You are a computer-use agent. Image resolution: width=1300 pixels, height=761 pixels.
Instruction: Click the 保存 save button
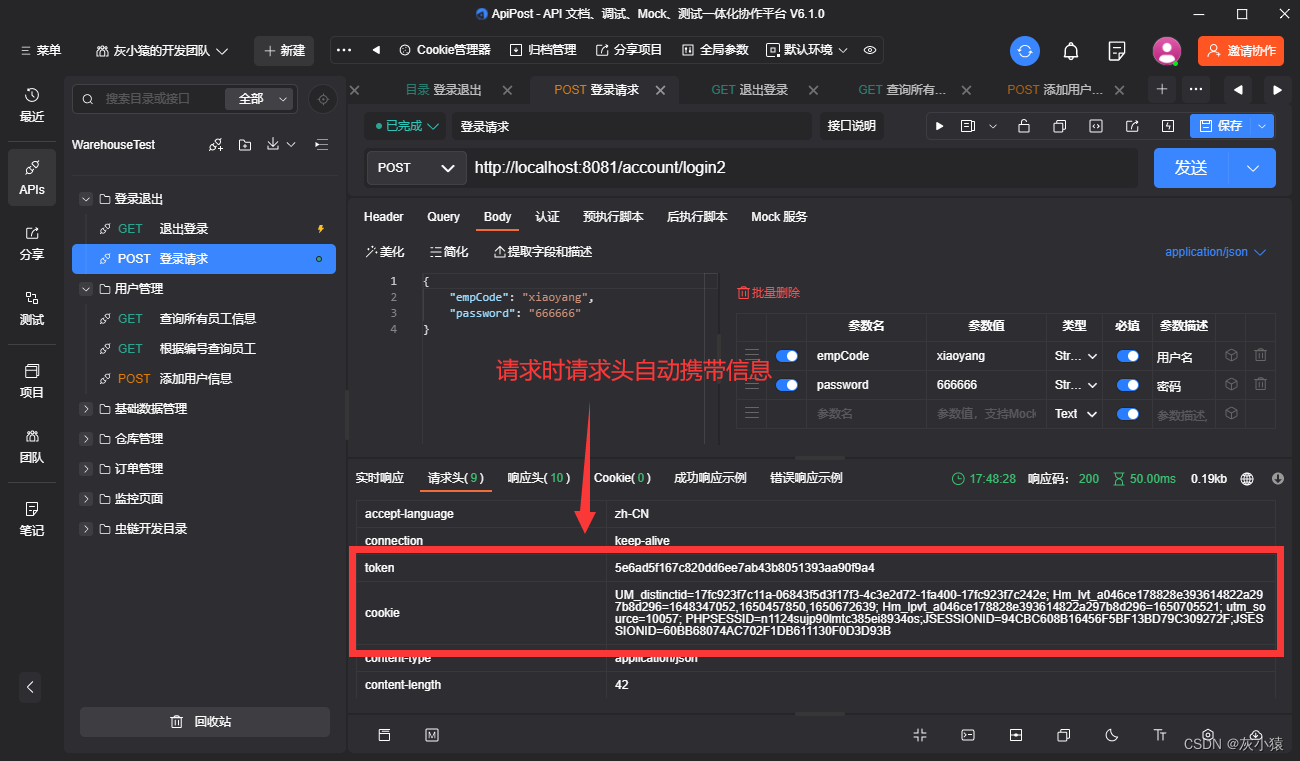pyautogui.click(x=1221, y=126)
